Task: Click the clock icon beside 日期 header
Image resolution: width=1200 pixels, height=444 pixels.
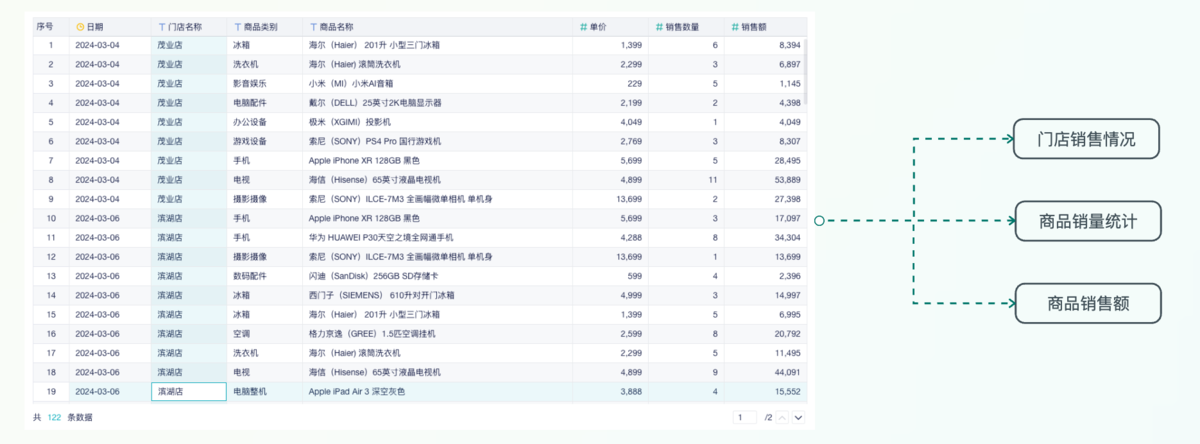Action: click(x=80, y=27)
